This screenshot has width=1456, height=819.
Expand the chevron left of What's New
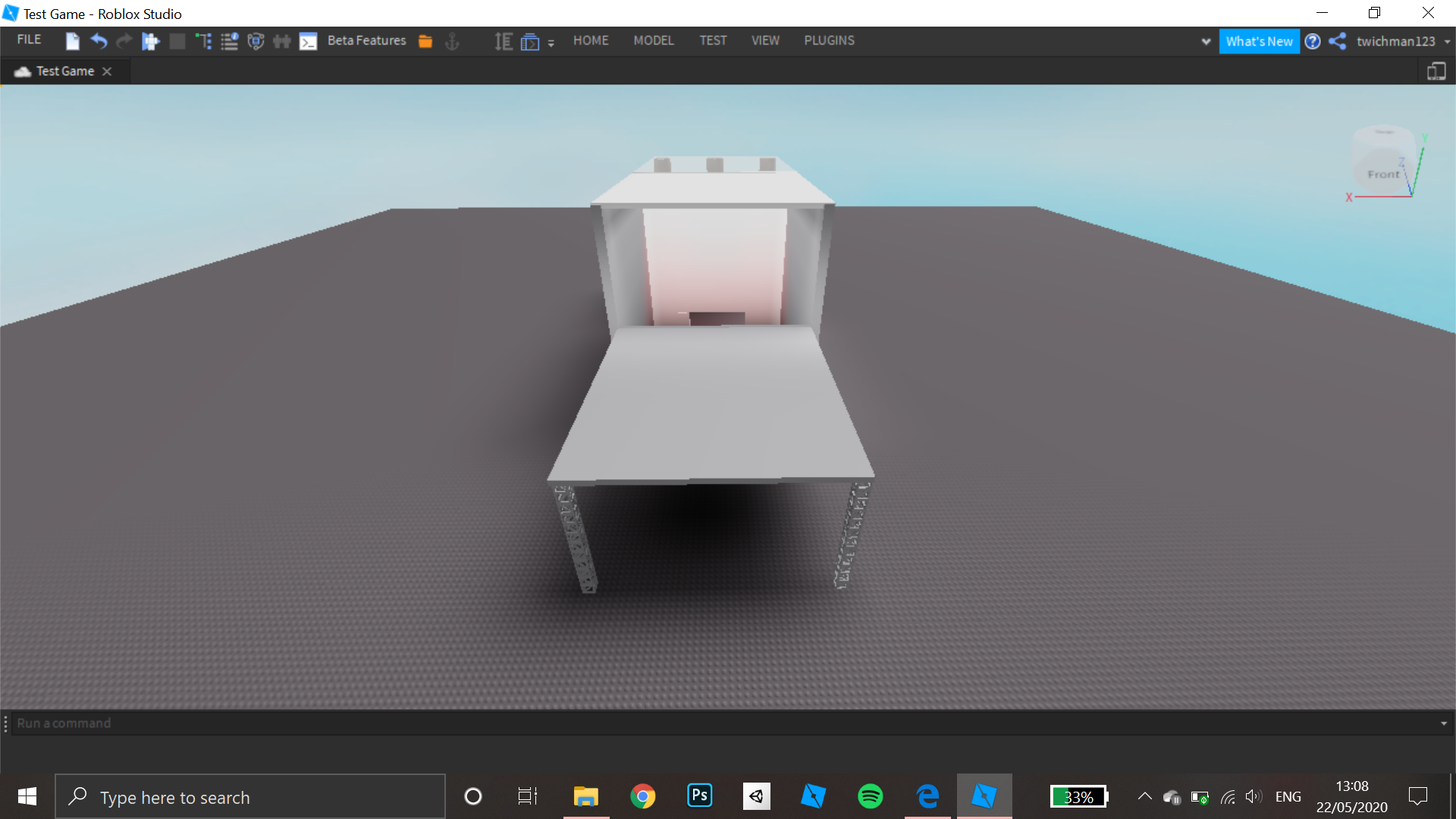(x=1205, y=41)
